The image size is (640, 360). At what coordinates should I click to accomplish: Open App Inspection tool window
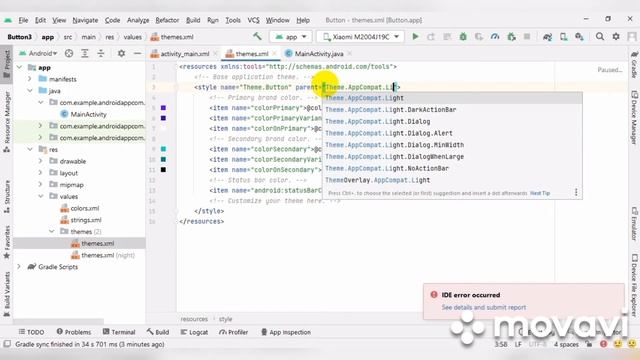[x=286, y=332]
